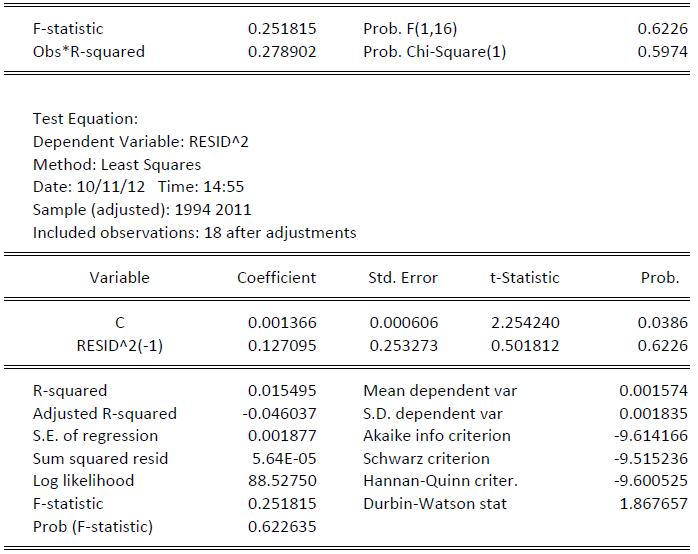Click the Coefficient column header
Screen dimensions: 698x554
tap(276, 278)
